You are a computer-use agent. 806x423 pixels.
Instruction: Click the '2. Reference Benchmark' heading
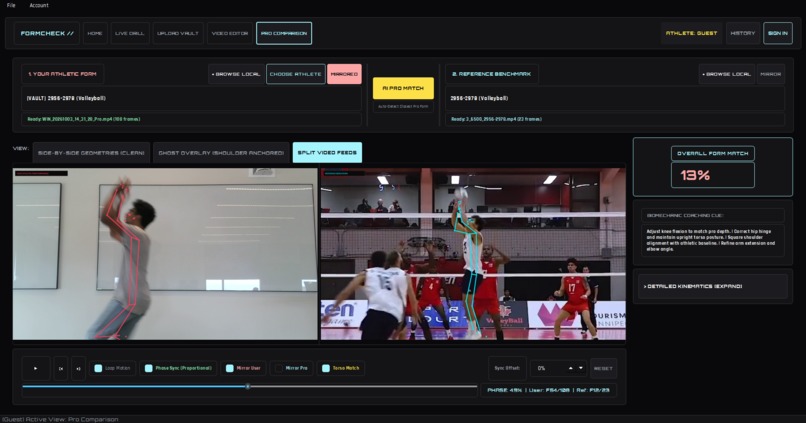click(x=491, y=74)
